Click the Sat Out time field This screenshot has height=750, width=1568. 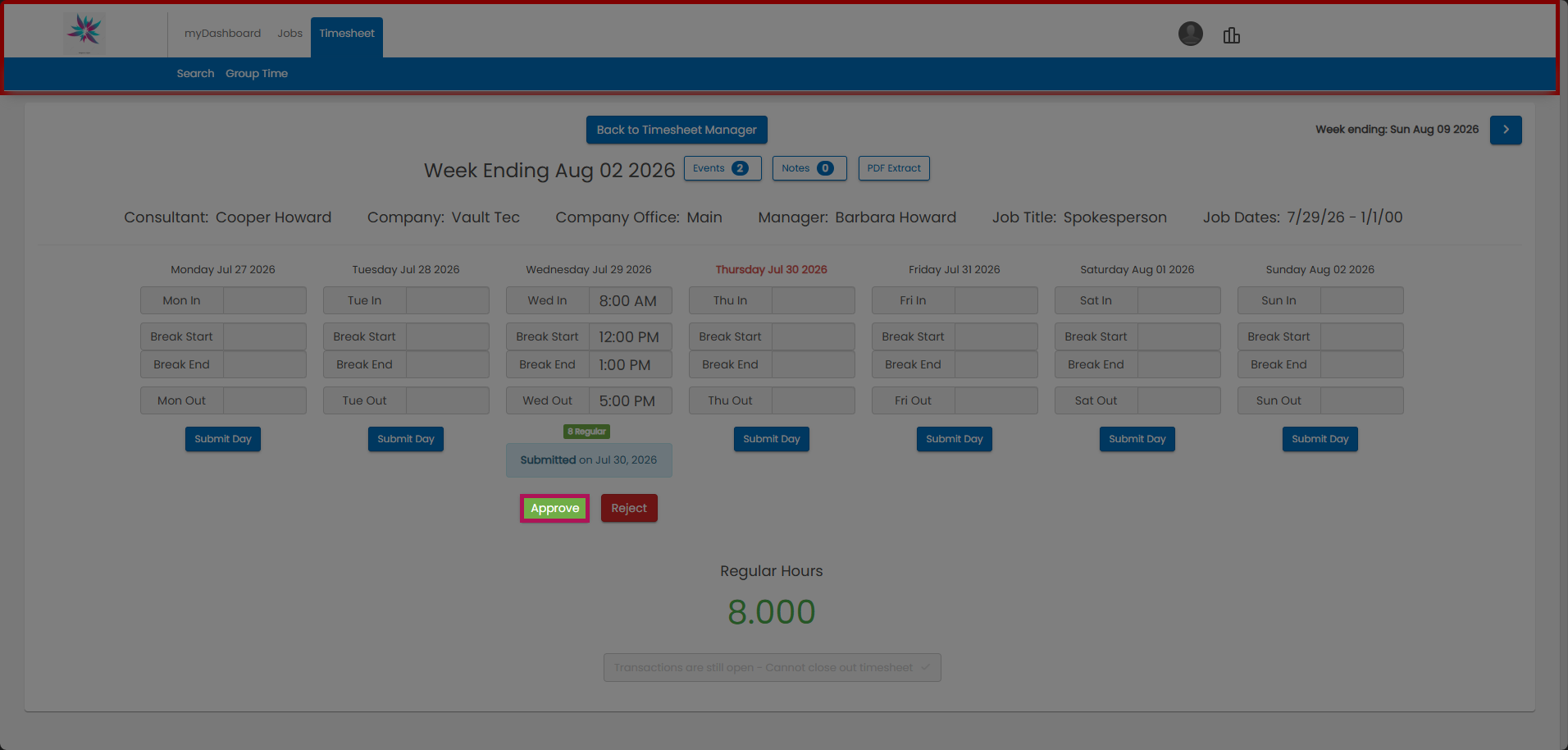coord(1178,400)
